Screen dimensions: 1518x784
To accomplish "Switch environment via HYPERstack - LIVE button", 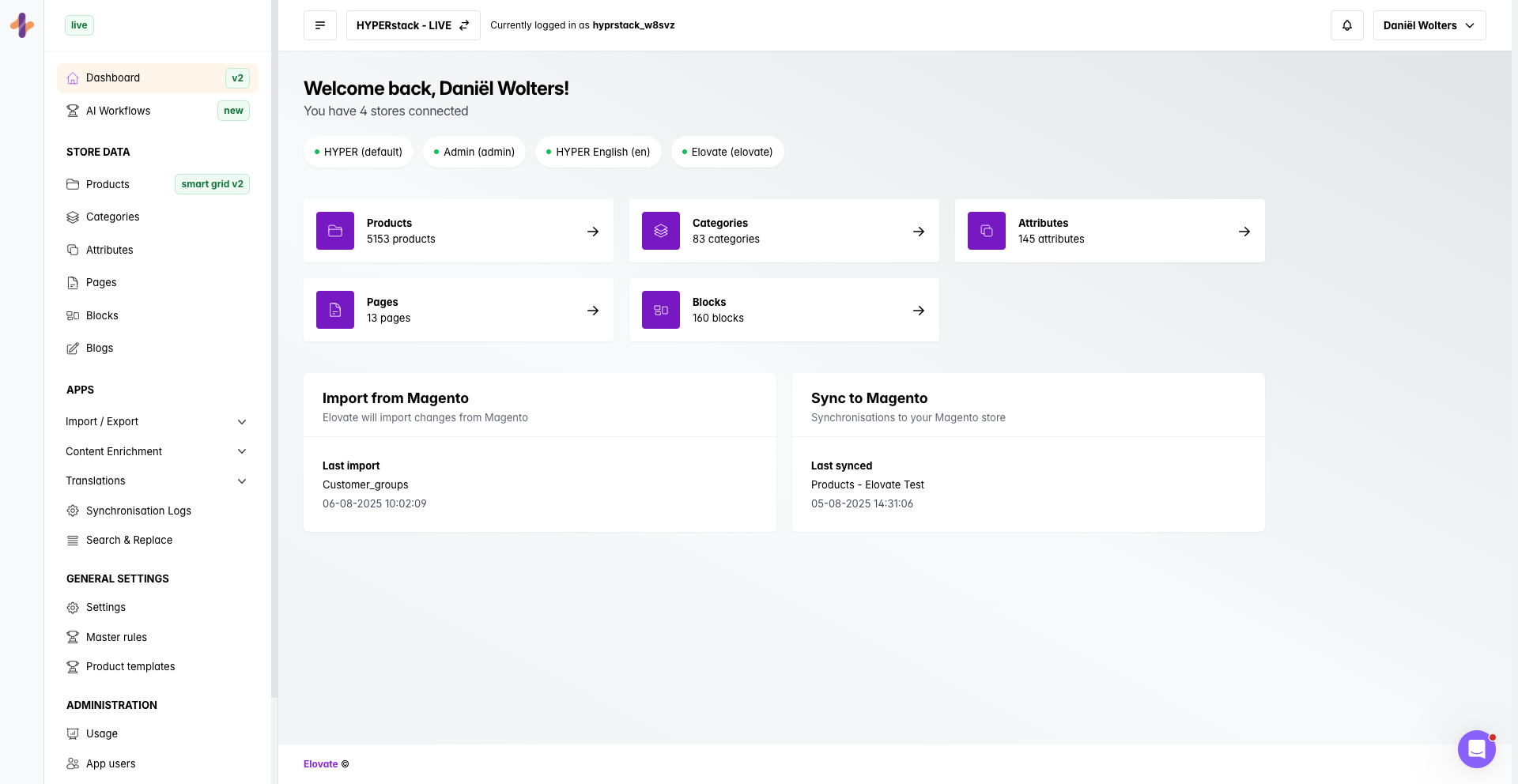I will click(x=413, y=25).
